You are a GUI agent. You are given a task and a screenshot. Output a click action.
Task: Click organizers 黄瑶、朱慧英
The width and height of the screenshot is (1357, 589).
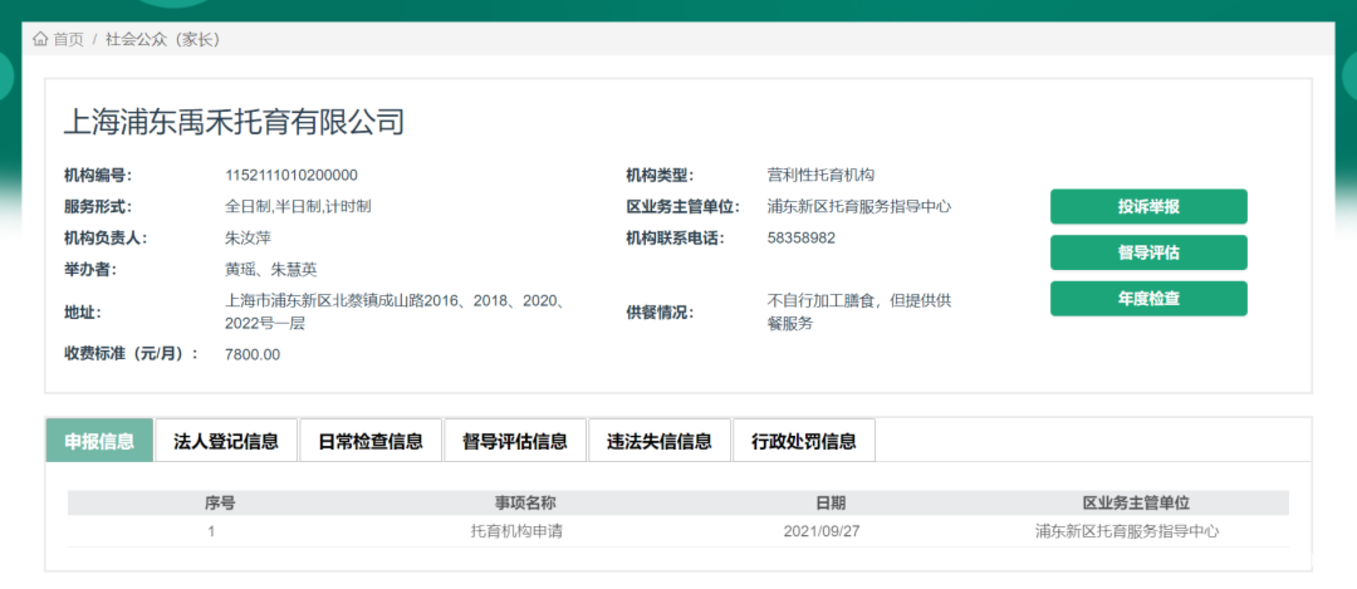pos(271,270)
